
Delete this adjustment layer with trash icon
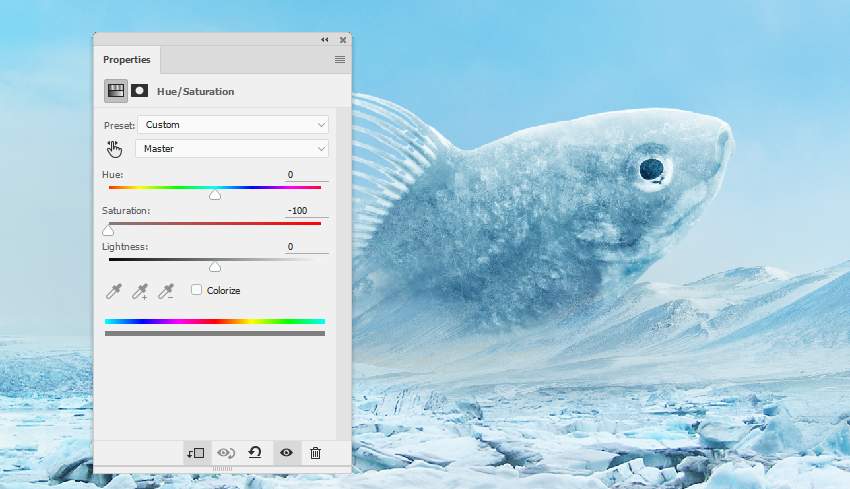click(315, 453)
